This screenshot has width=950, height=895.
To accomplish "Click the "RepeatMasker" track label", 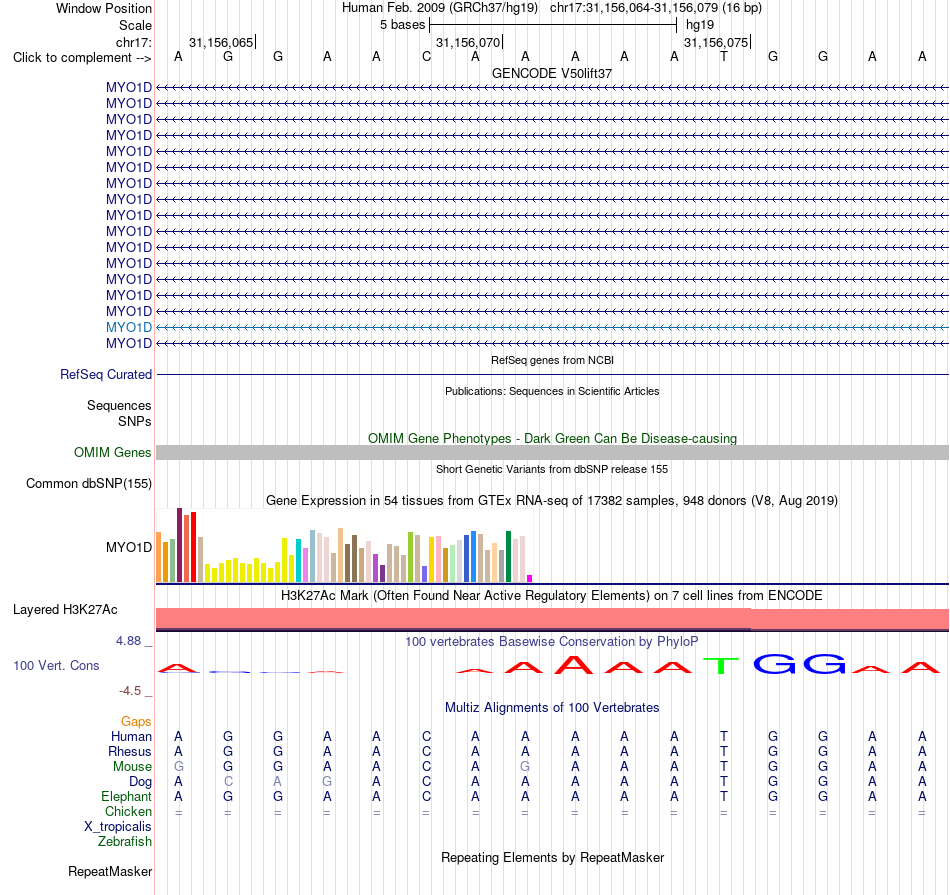I will coord(110,871).
